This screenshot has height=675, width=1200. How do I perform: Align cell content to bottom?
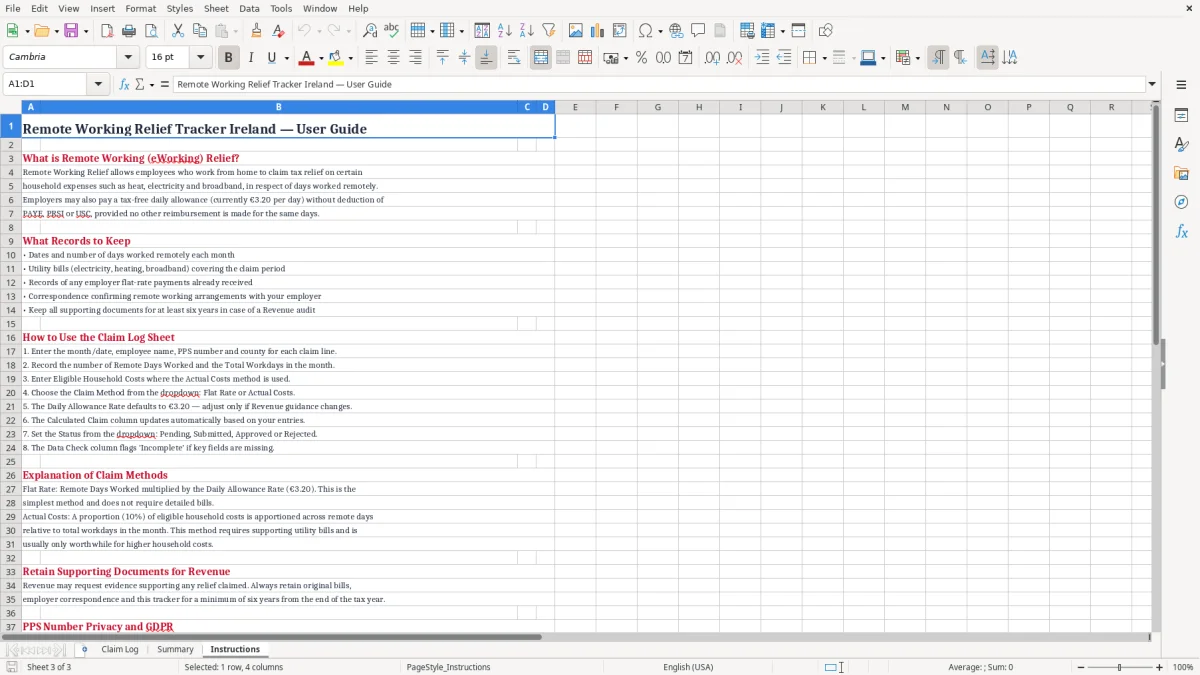pos(486,58)
